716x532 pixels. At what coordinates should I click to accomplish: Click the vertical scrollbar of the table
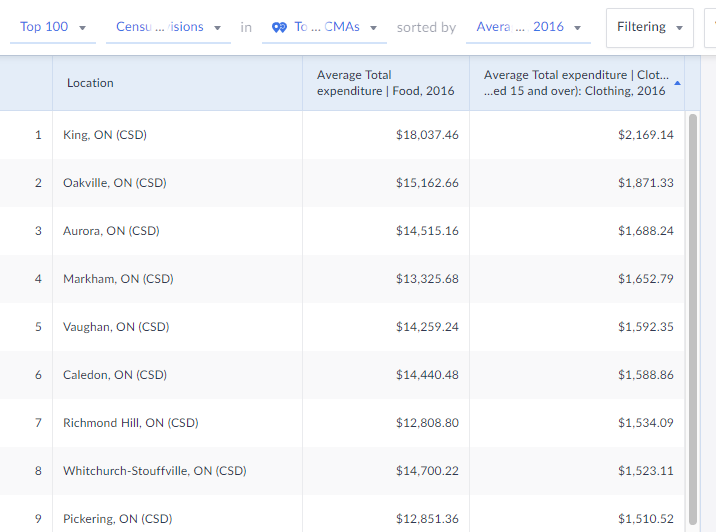pos(692,300)
